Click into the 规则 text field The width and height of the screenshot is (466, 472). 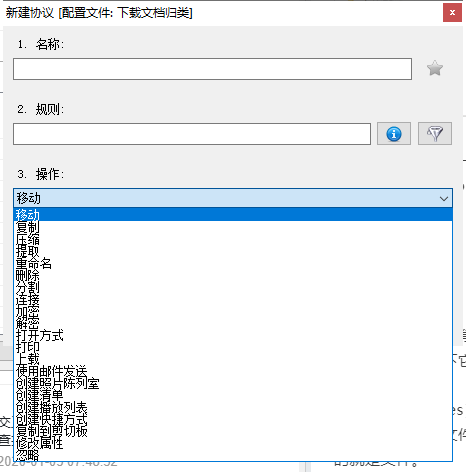pyautogui.click(x=192, y=134)
